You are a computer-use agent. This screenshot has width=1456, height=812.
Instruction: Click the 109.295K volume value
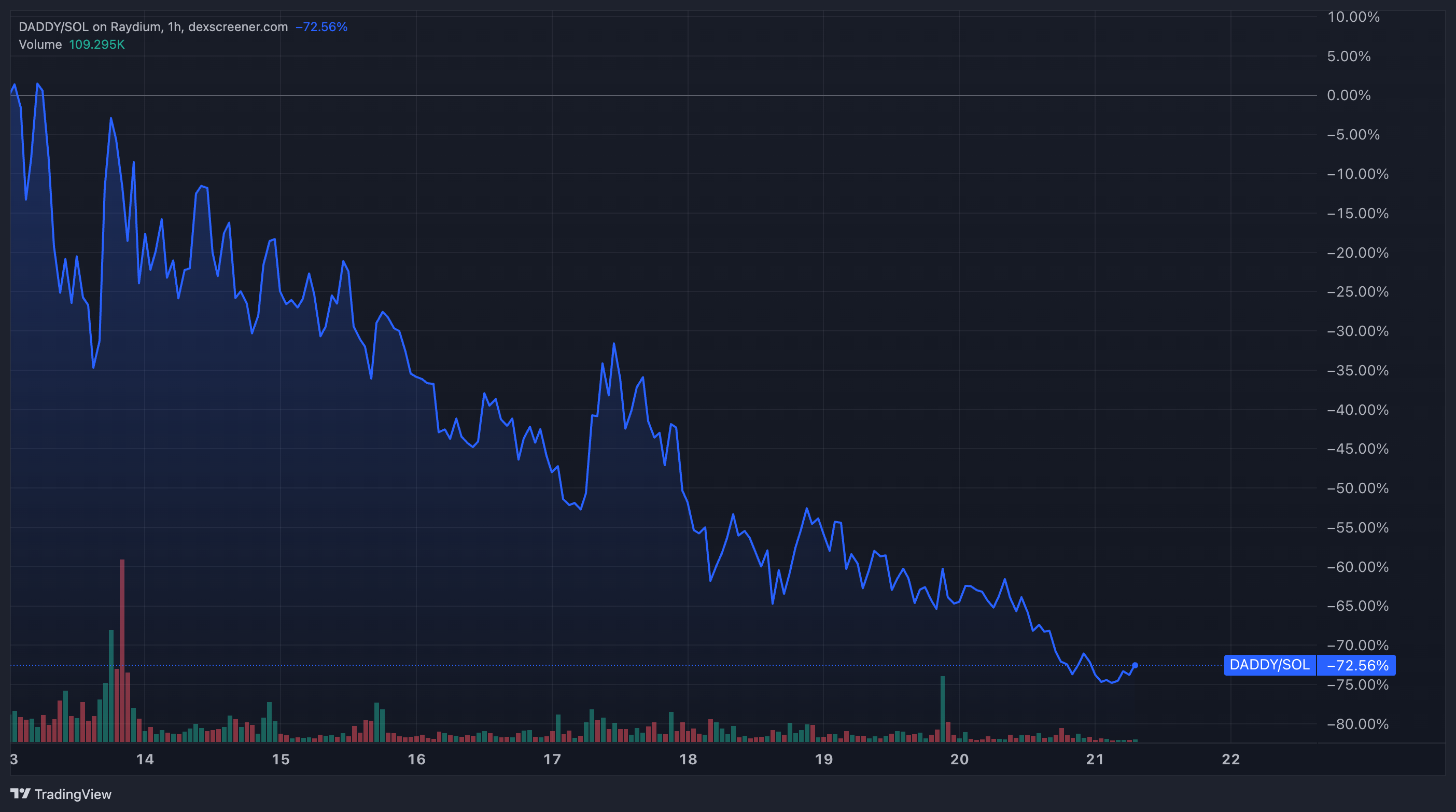point(96,44)
